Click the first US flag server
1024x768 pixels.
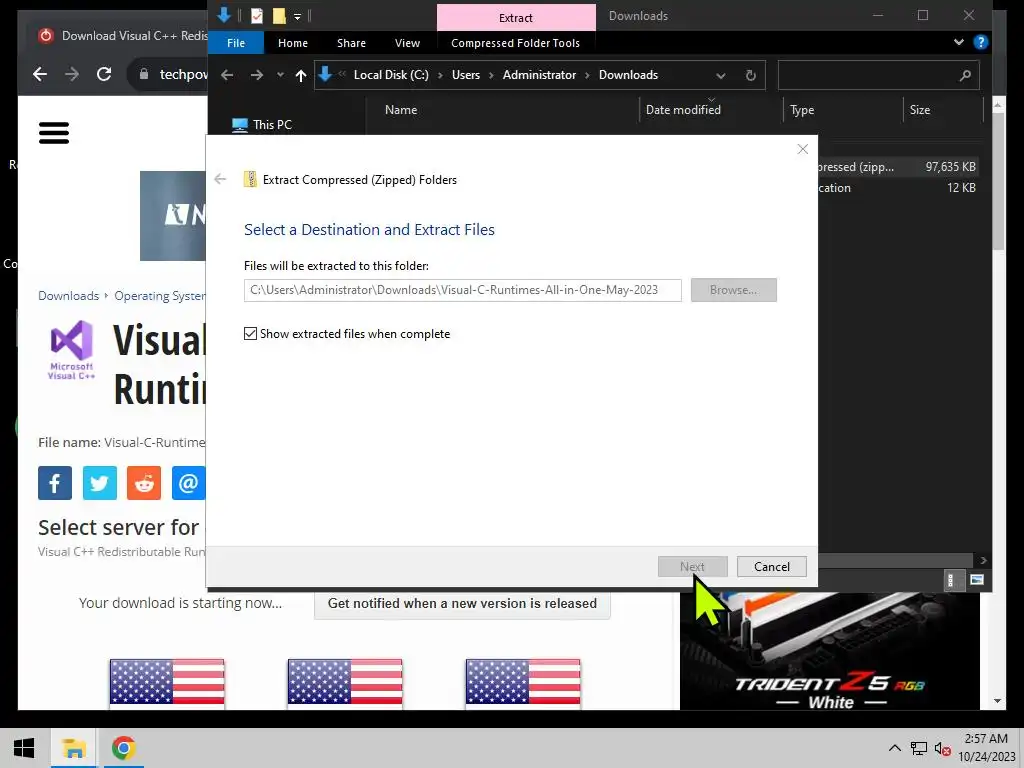click(x=167, y=682)
